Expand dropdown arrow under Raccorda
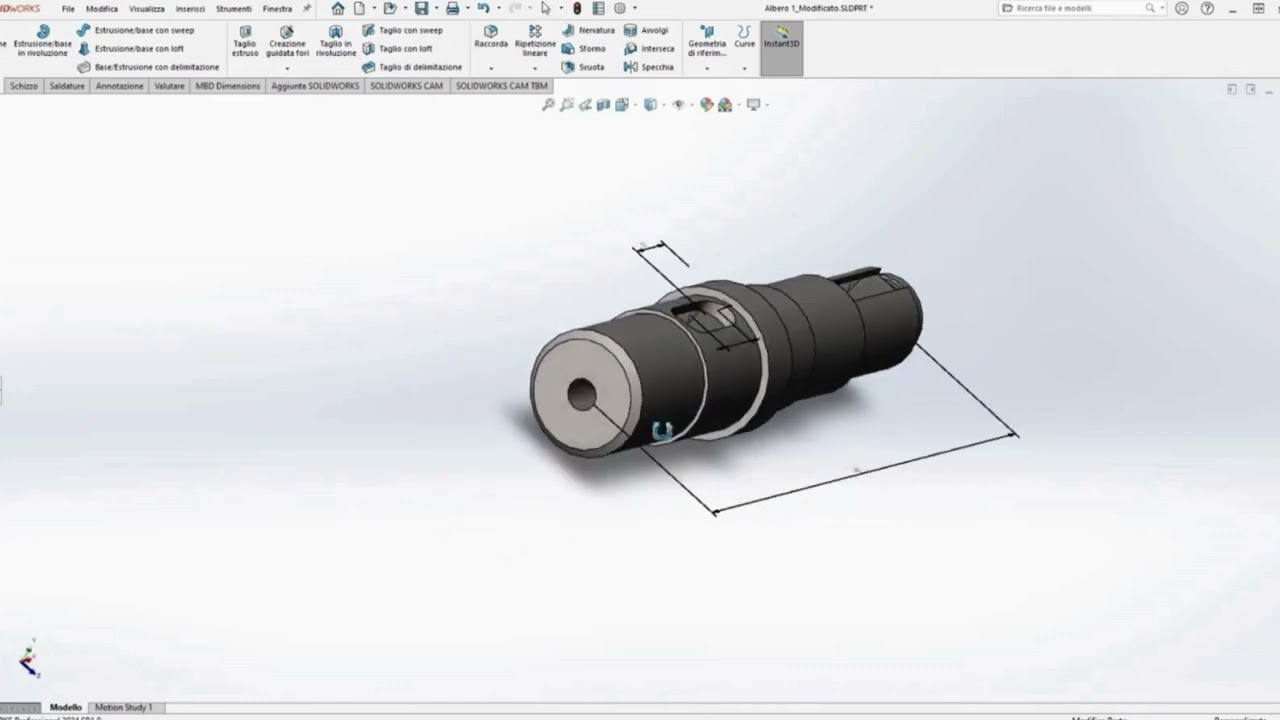Viewport: 1280px width, 720px height. 491,68
